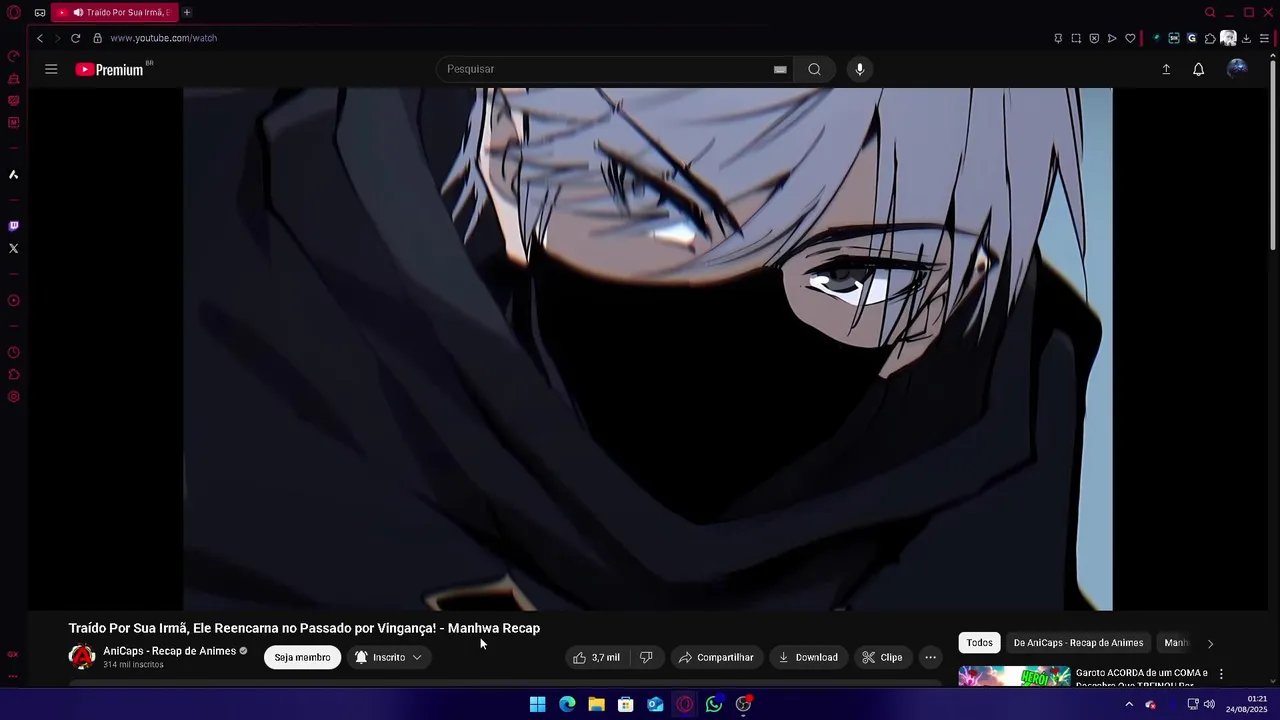The height and width of the screenshot is (720, 1280).
Task: Open the volume speaker tray icon
Action: pos(1209,704)
